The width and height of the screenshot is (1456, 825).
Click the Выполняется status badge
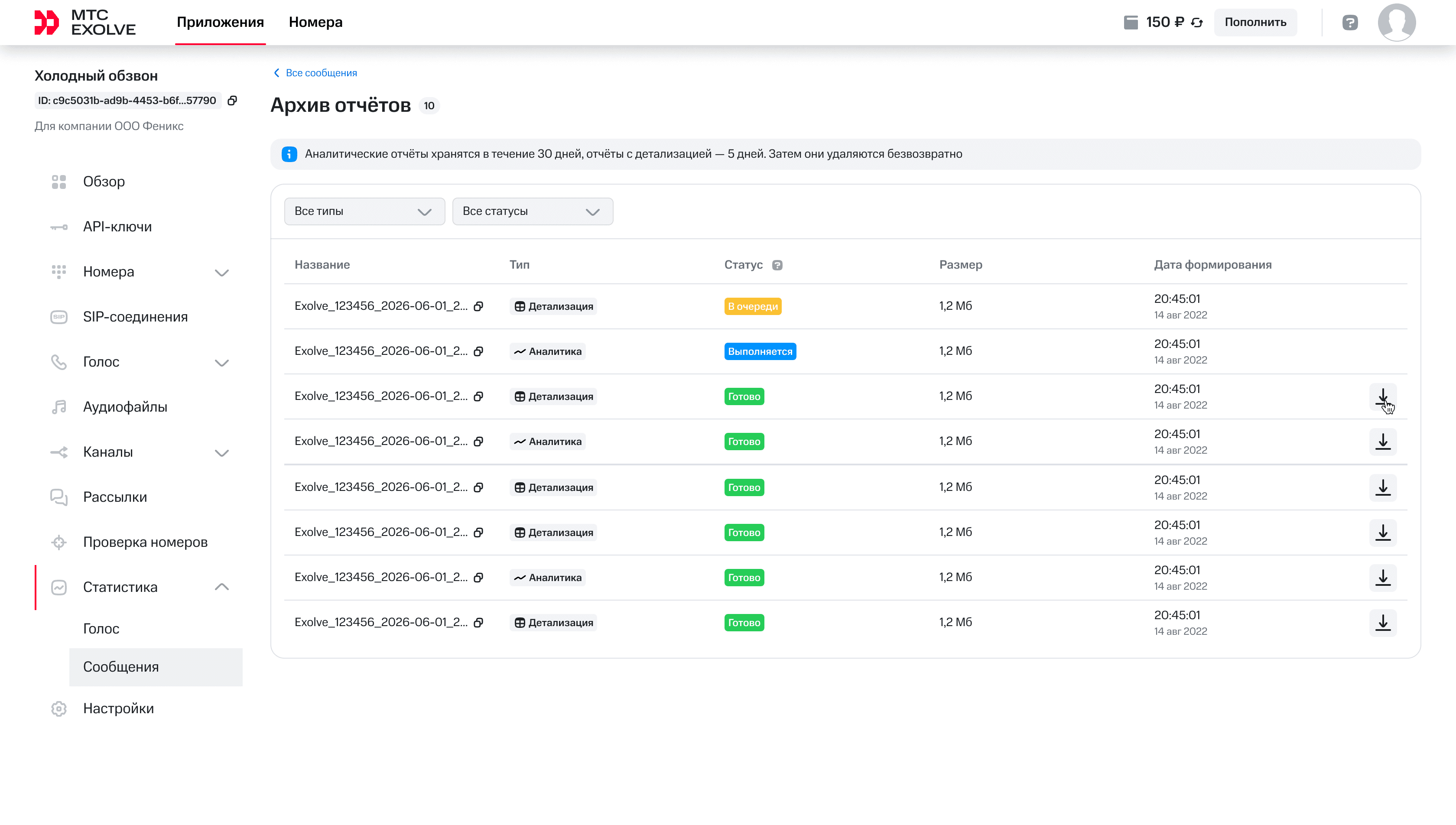760,351
